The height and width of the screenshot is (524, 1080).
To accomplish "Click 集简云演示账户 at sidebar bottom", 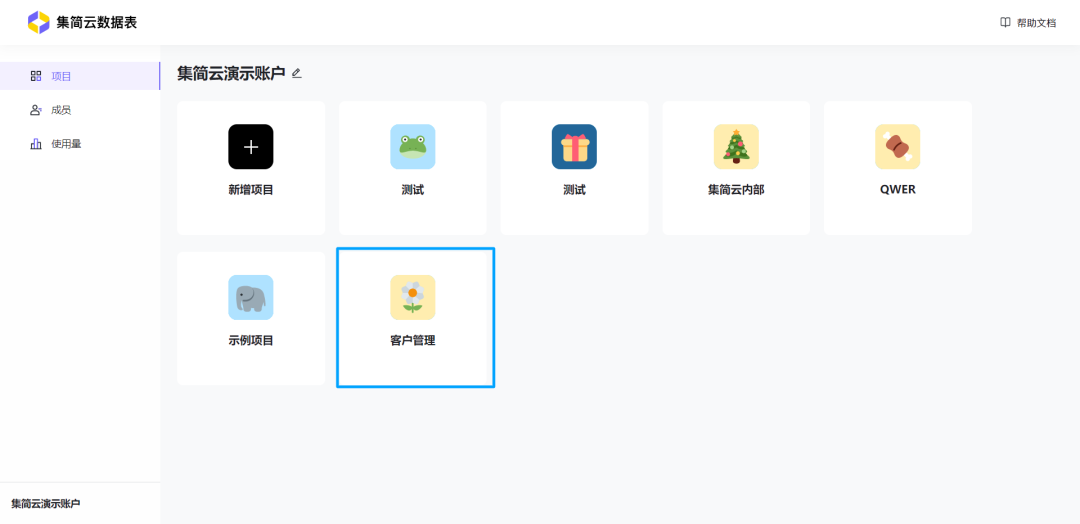I will [45, 503].
